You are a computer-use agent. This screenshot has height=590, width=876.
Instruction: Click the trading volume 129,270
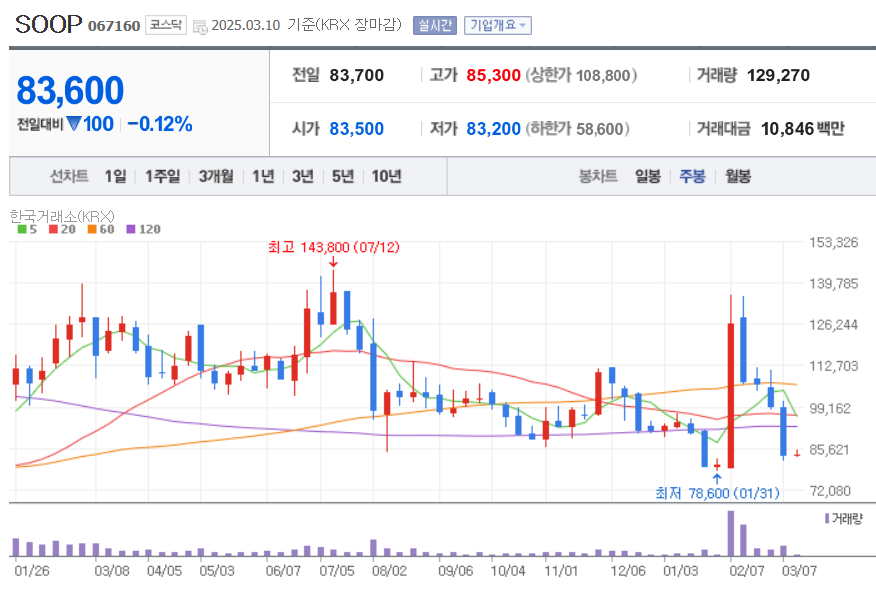[x=778, y=75]
